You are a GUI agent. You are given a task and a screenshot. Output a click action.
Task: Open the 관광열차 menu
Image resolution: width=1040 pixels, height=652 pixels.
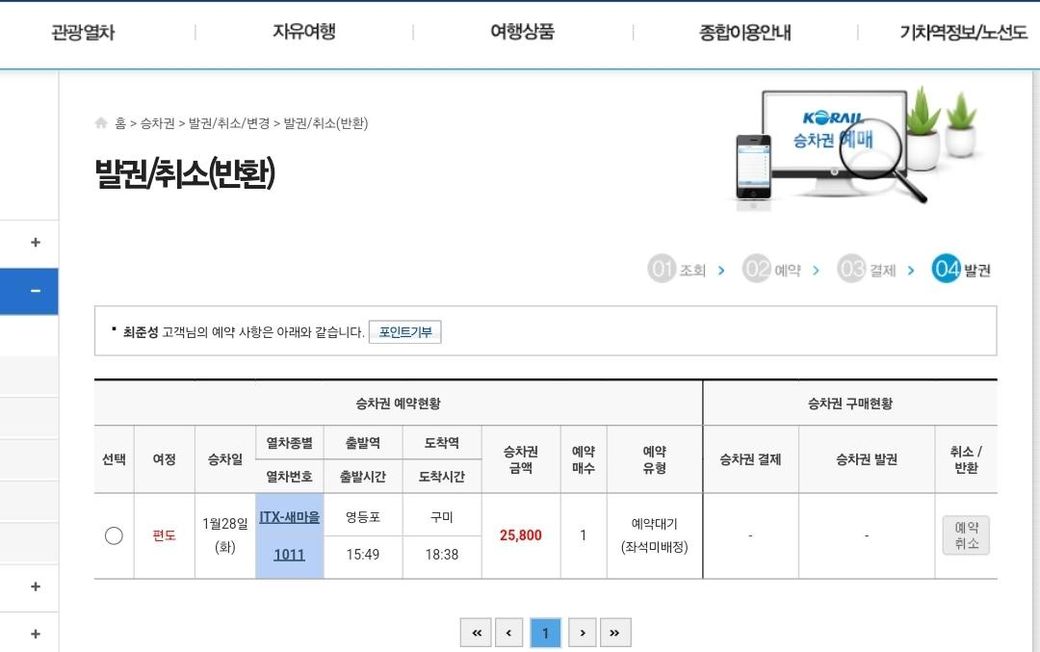tap(83, 32)
